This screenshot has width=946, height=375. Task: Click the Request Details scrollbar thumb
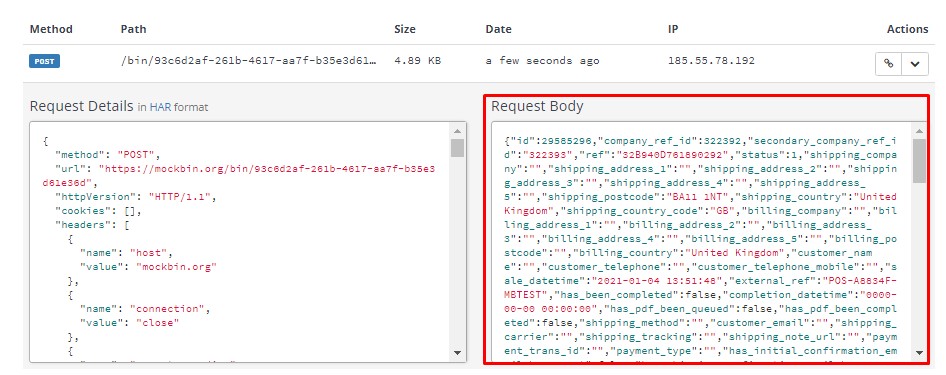457,148
